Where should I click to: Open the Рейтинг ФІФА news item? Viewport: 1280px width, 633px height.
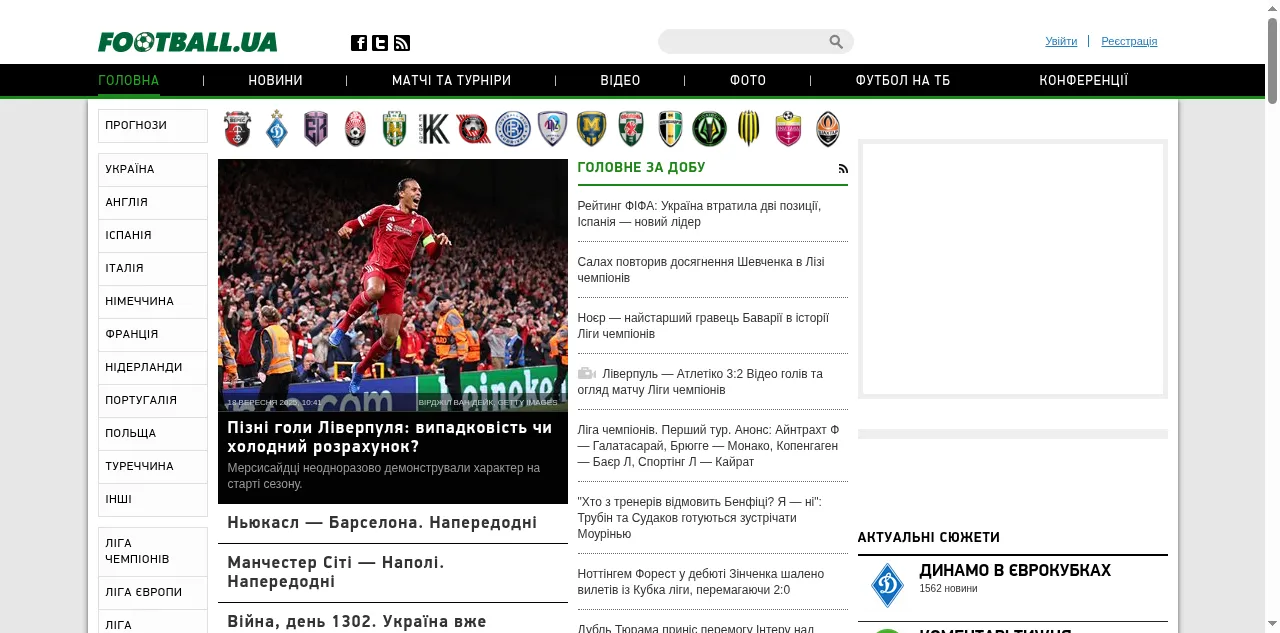(x=699, y=214)
